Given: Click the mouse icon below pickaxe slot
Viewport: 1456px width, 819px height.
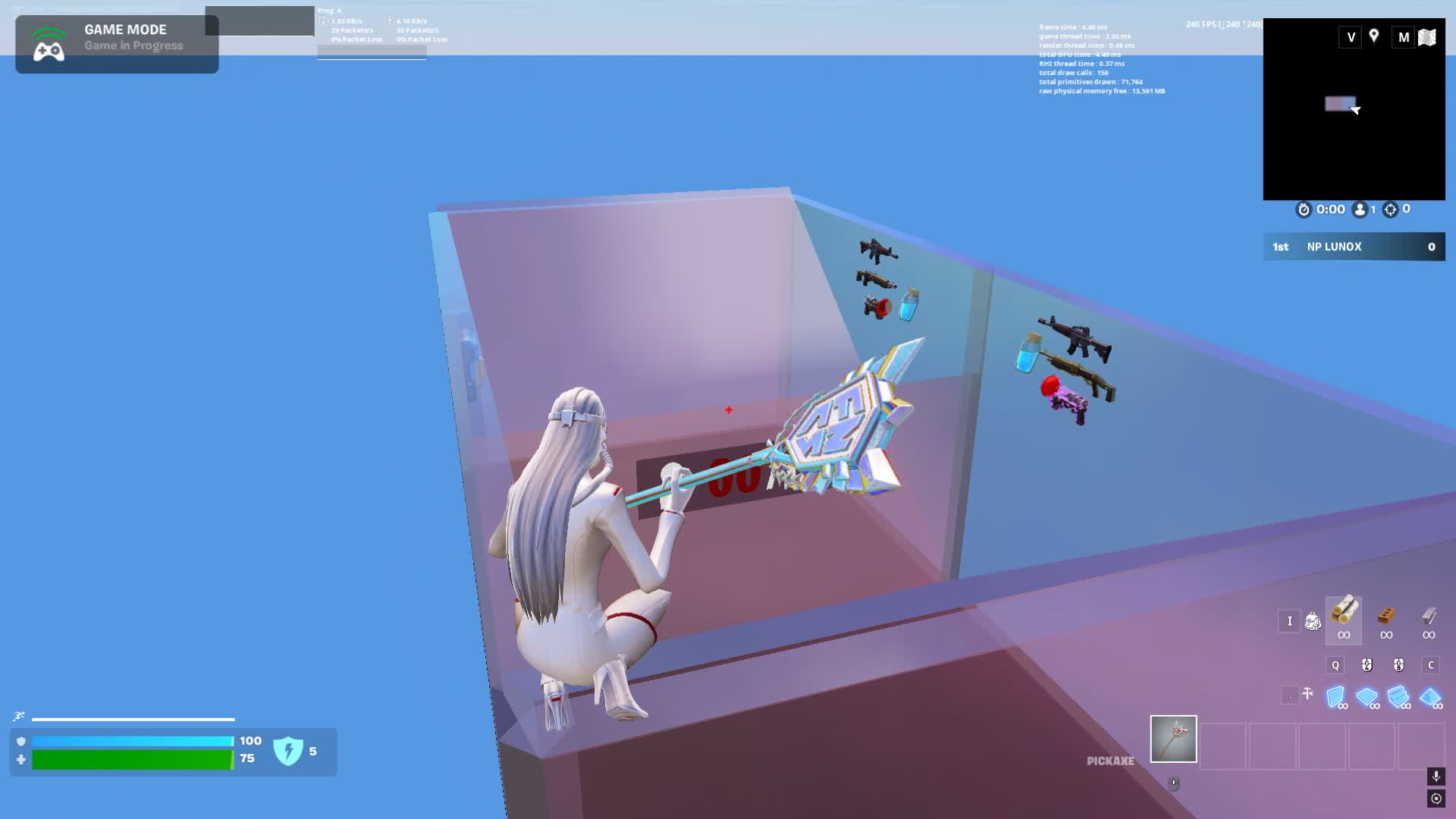Looking at the screenshot, I should coord(1174,783).
